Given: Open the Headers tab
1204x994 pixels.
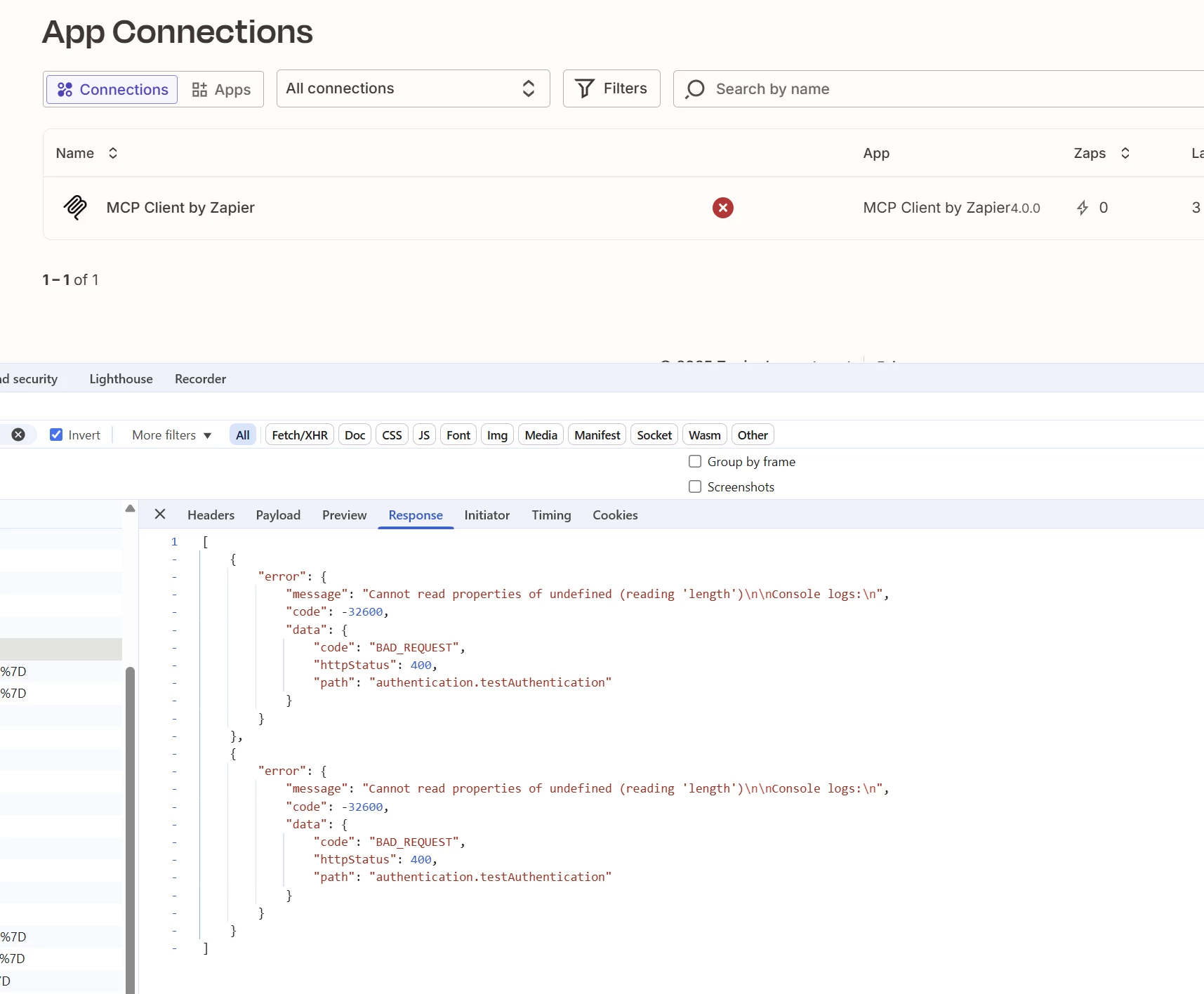Looking at the screenshot, I should (211, 515).
